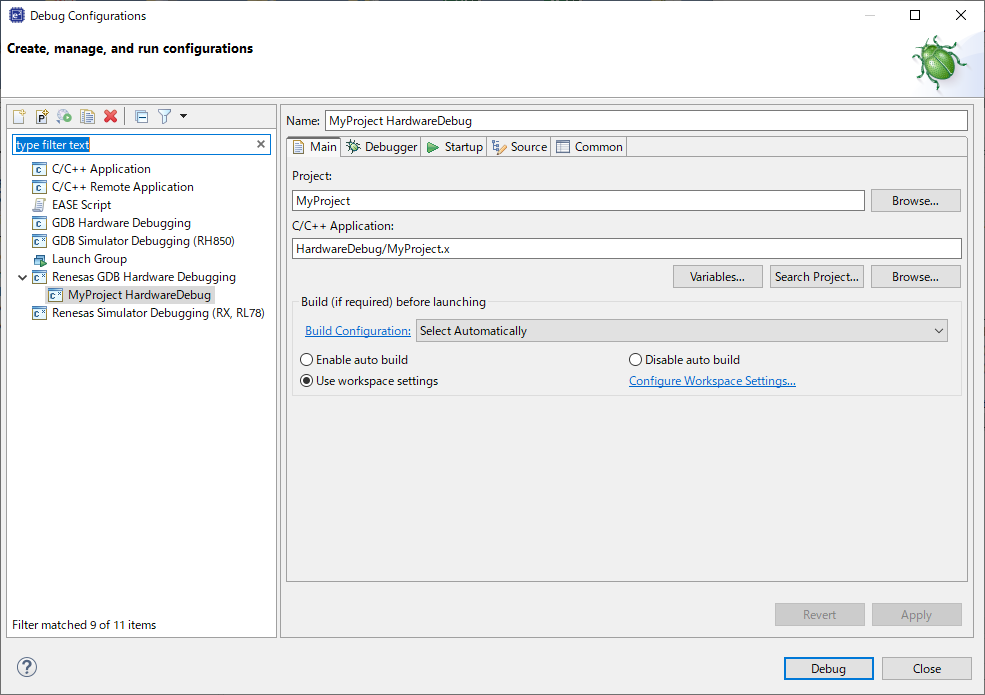Select Launch Group configuration type

coord(89,259)
